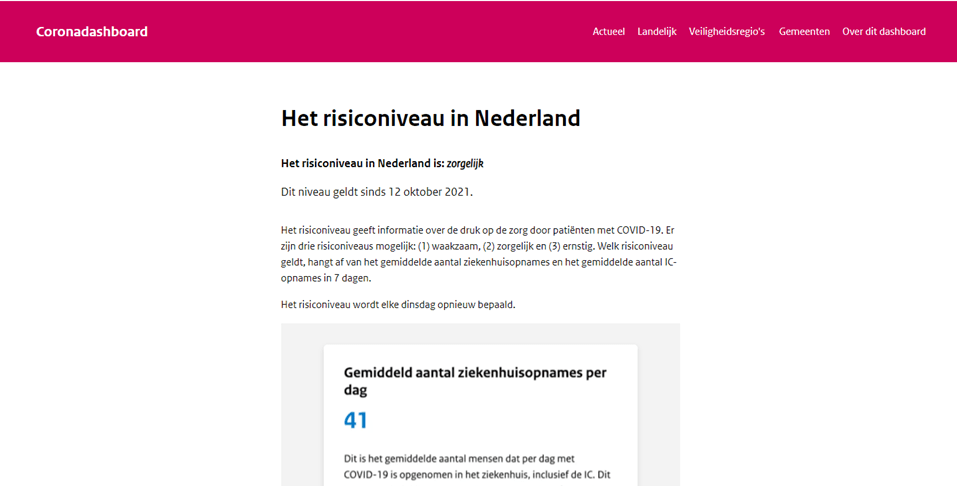957x486 pixels.
Task: Select Gemeenten in the top navigation
Action: (804, 31)
